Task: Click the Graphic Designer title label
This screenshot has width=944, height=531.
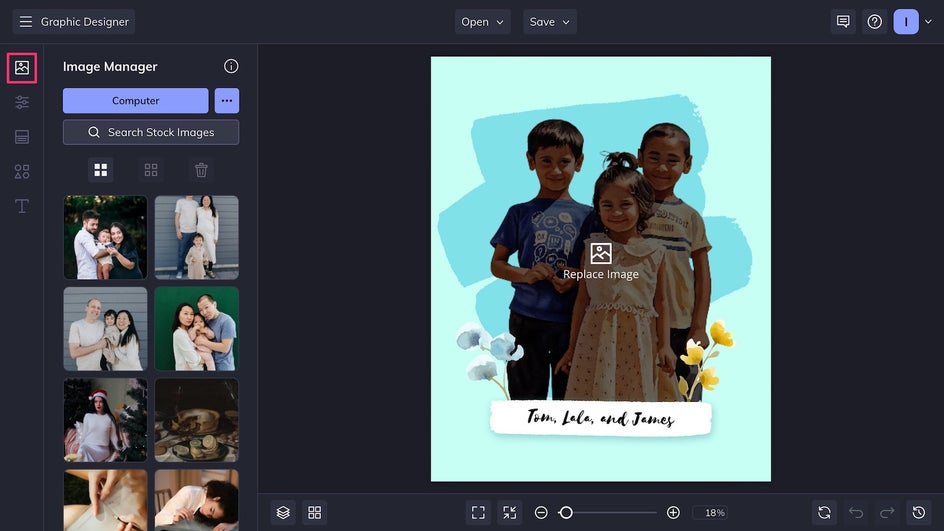Action: tap(85, 22)
